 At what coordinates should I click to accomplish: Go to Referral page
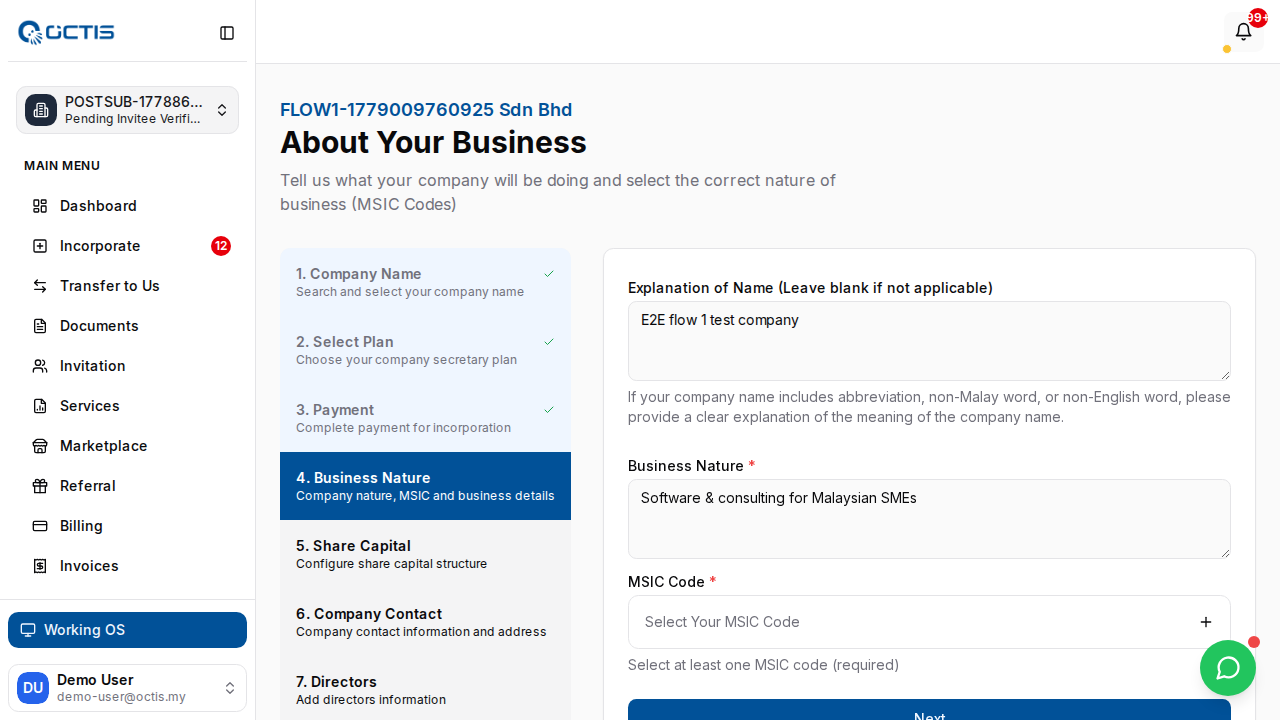127,486
